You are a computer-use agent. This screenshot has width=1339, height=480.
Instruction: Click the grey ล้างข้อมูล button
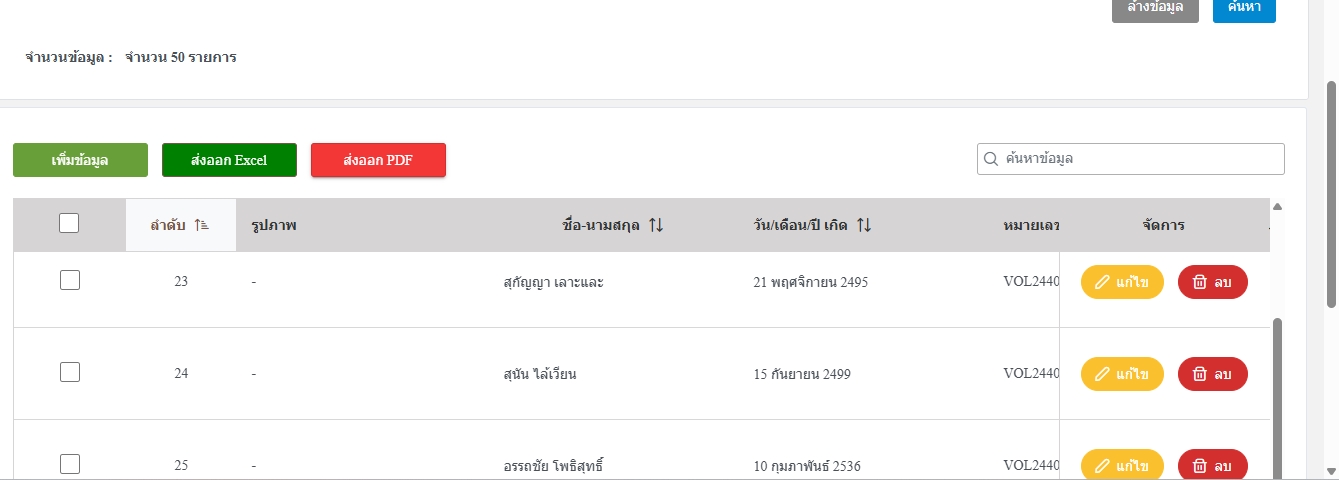point(1155,9)
